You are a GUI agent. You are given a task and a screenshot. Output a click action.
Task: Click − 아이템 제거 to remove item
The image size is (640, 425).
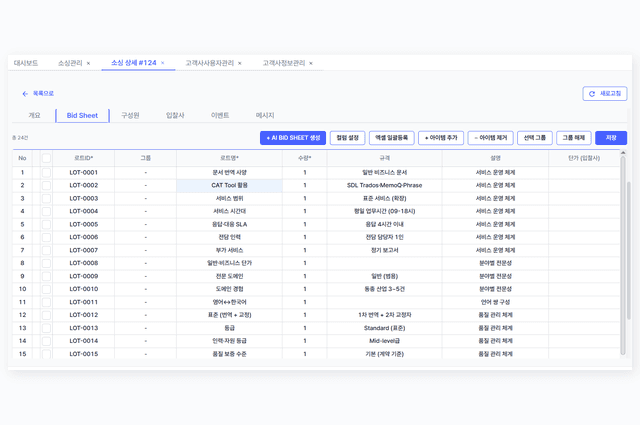click(491, 138)
